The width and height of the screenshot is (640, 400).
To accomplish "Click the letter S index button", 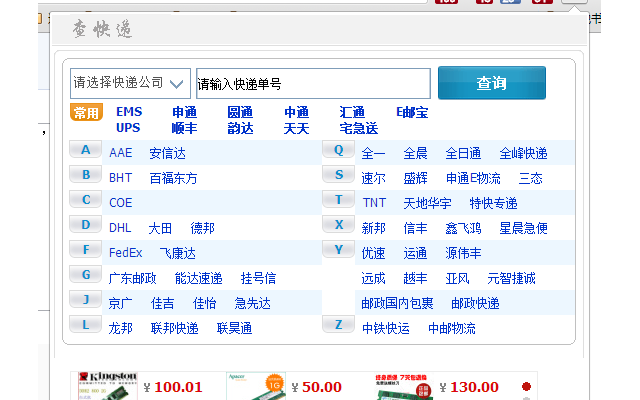I will click(338, 174).
